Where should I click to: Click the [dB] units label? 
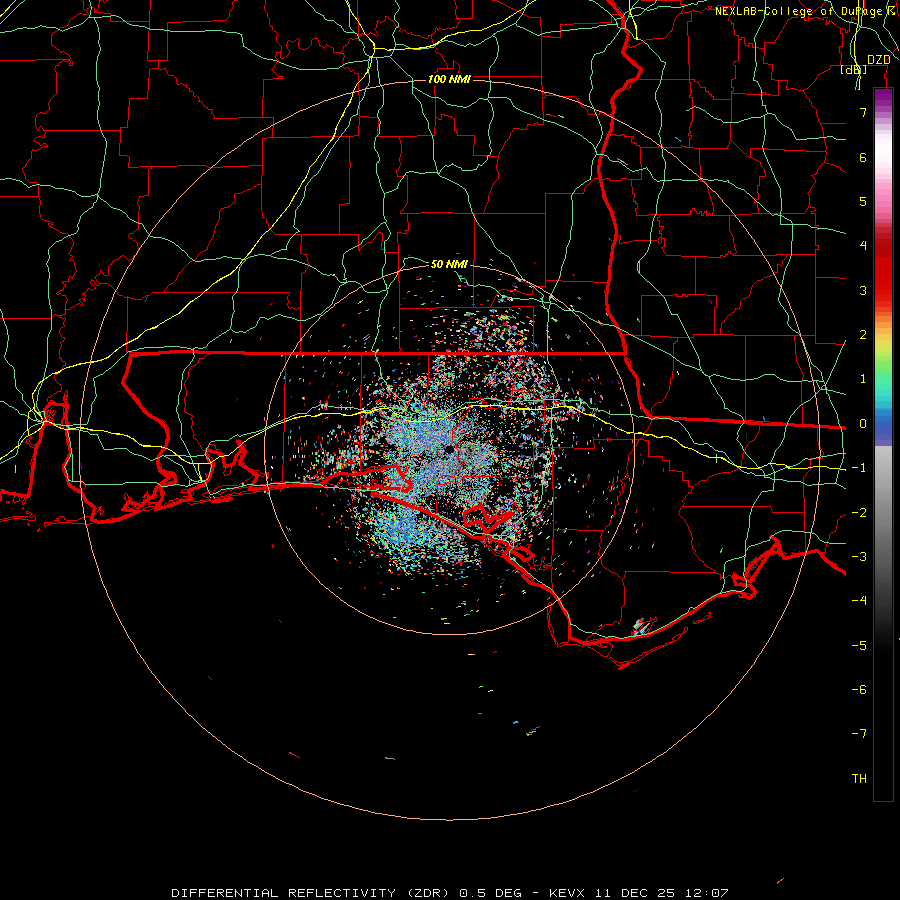853,70
